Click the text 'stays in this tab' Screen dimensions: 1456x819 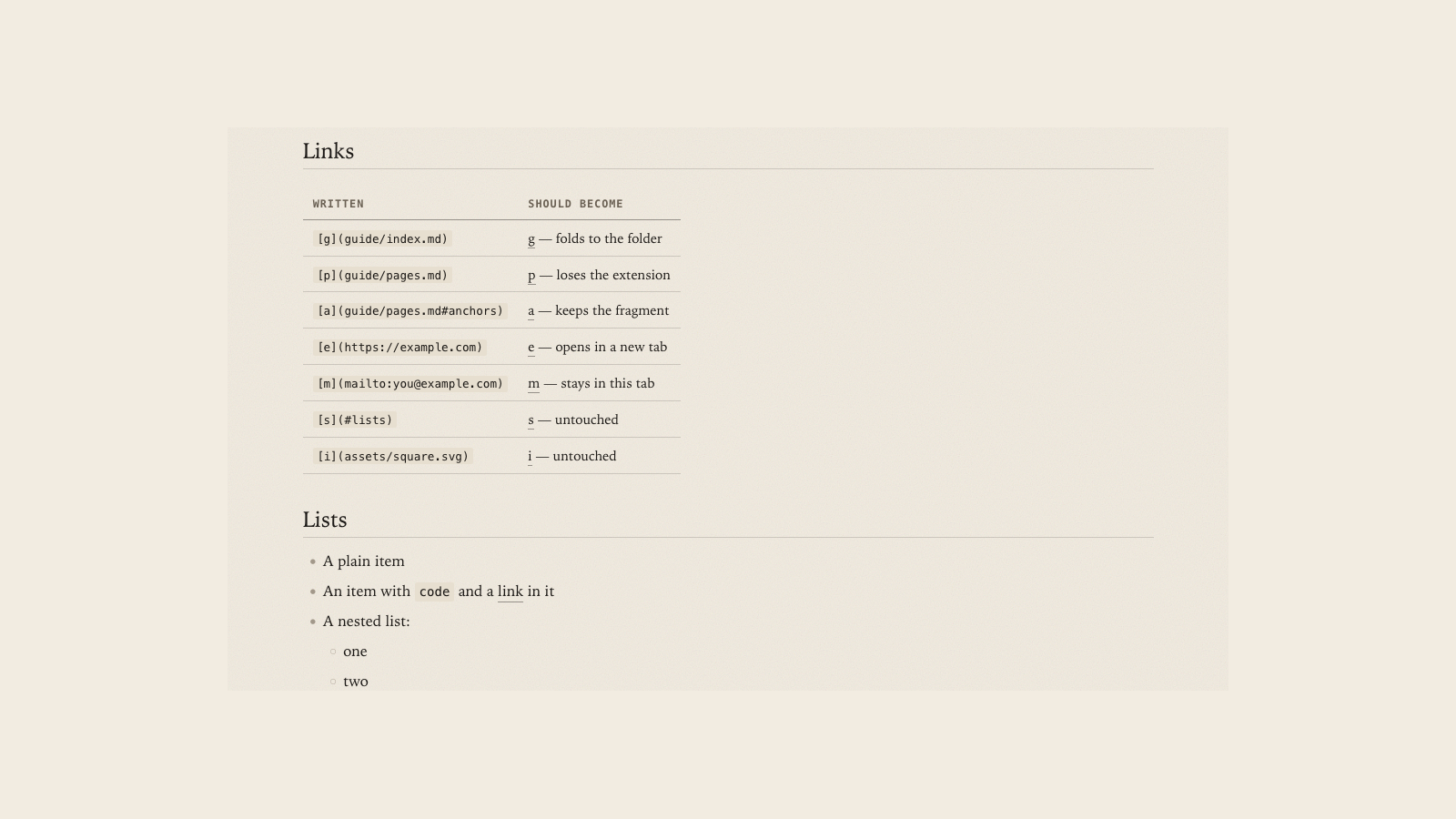(608, 383)
